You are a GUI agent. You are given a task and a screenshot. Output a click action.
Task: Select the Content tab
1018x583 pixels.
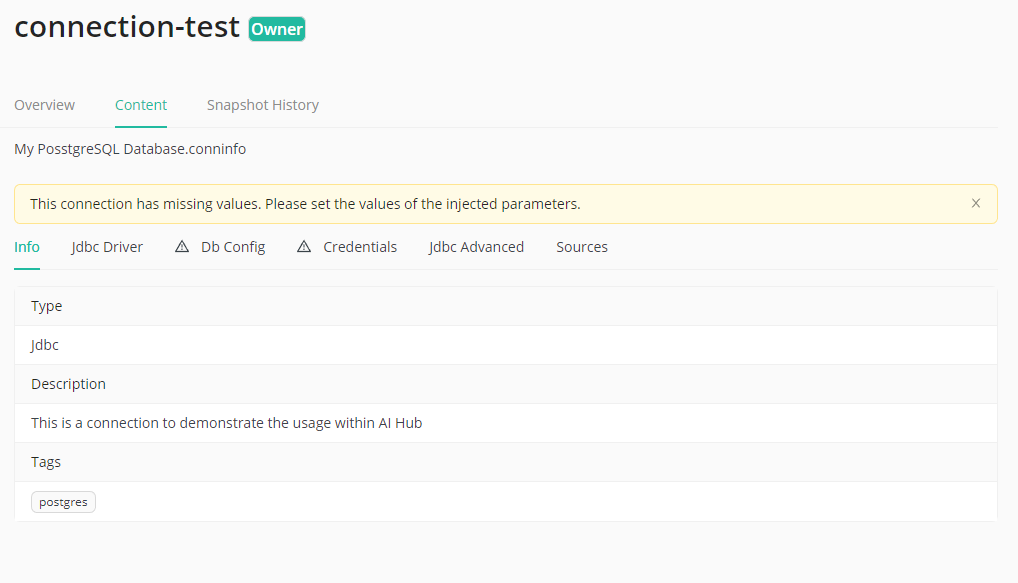pyautogui.click(x=141, y=105)
